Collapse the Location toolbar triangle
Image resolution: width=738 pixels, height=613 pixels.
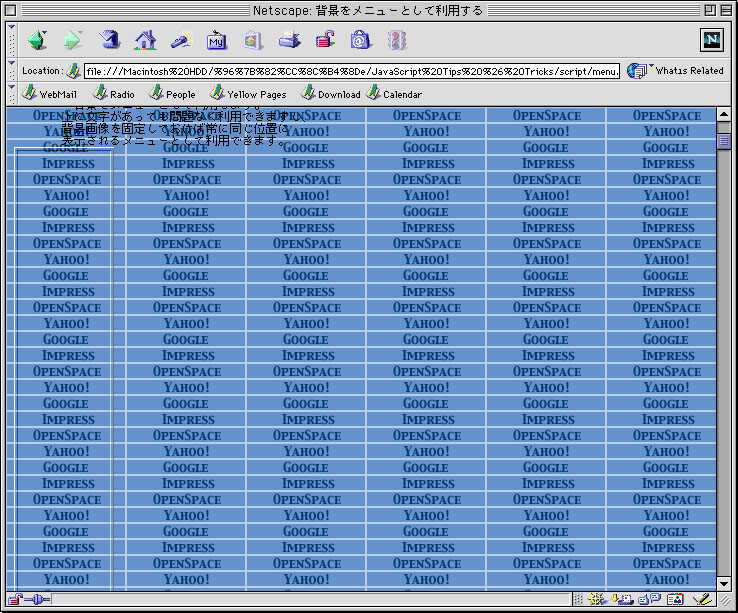[12, 63]
